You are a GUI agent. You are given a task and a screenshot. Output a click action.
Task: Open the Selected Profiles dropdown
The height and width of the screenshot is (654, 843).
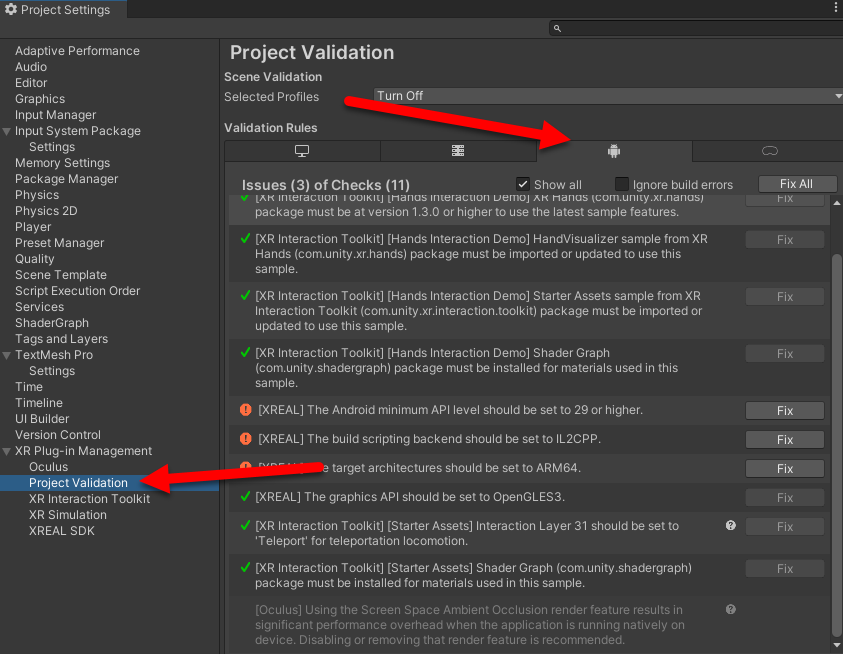click(x=608, y=96)
